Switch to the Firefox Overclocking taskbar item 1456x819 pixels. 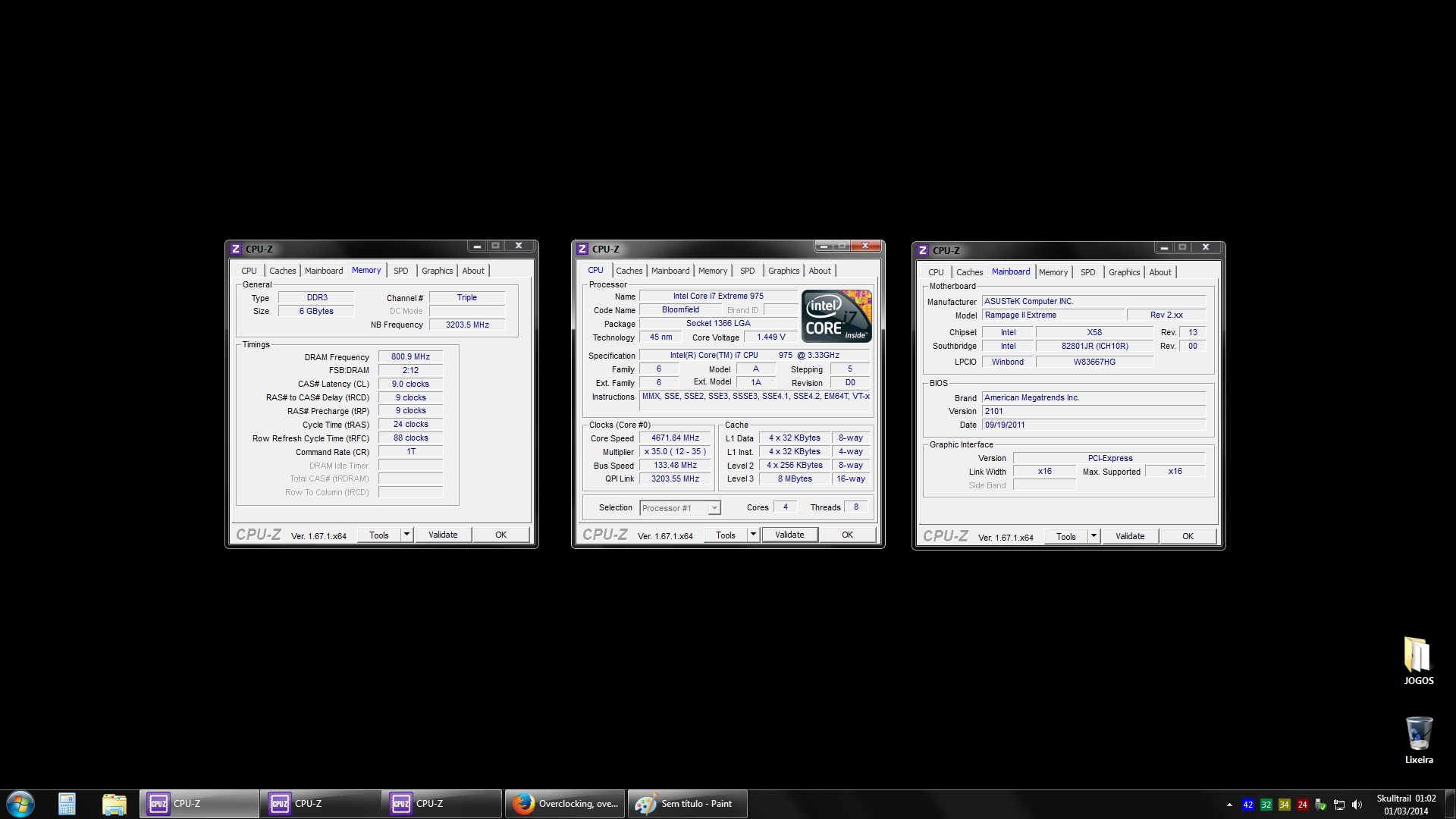pos(565,804)
